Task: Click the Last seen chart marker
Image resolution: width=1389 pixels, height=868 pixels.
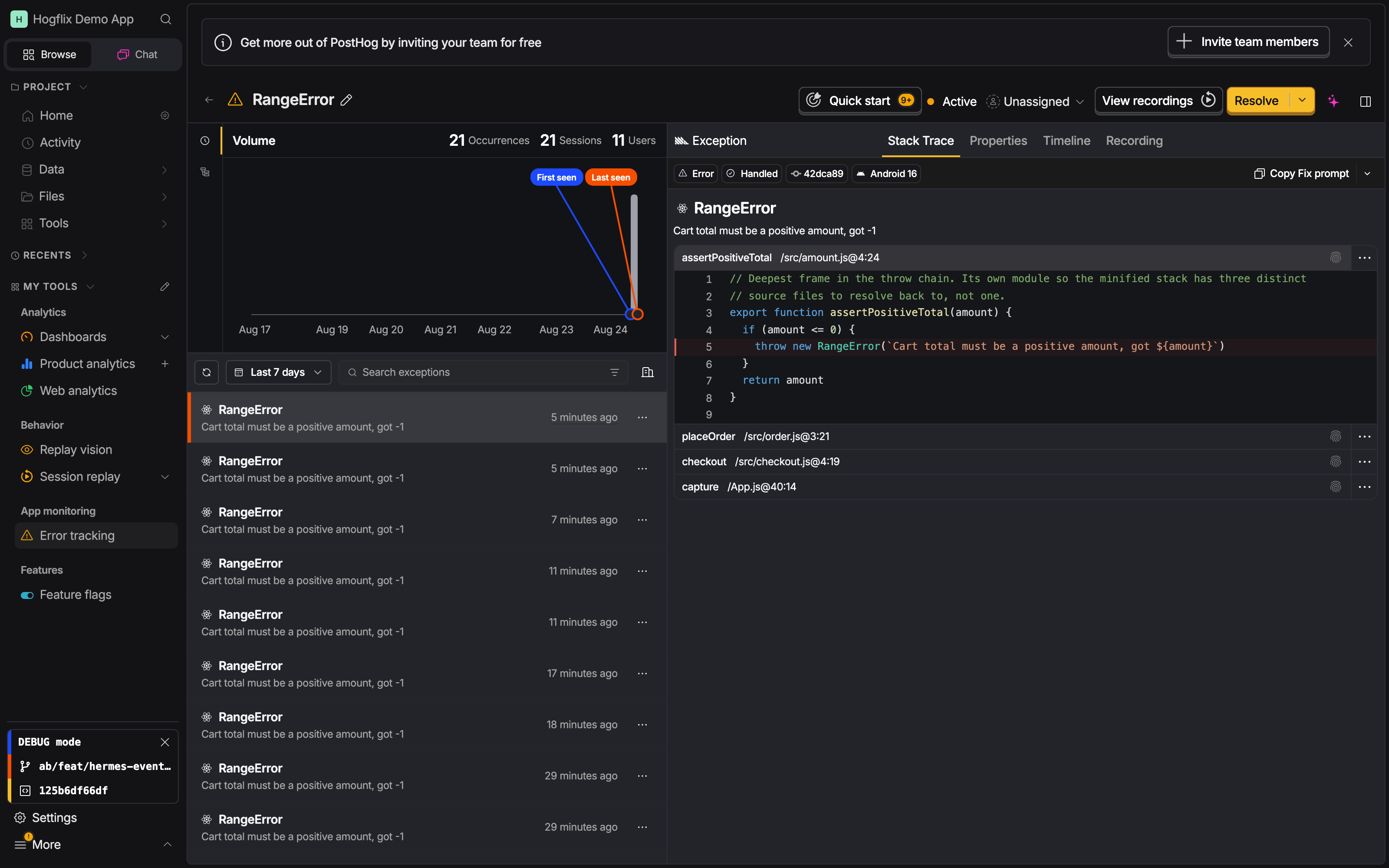Action: point(611,178)
